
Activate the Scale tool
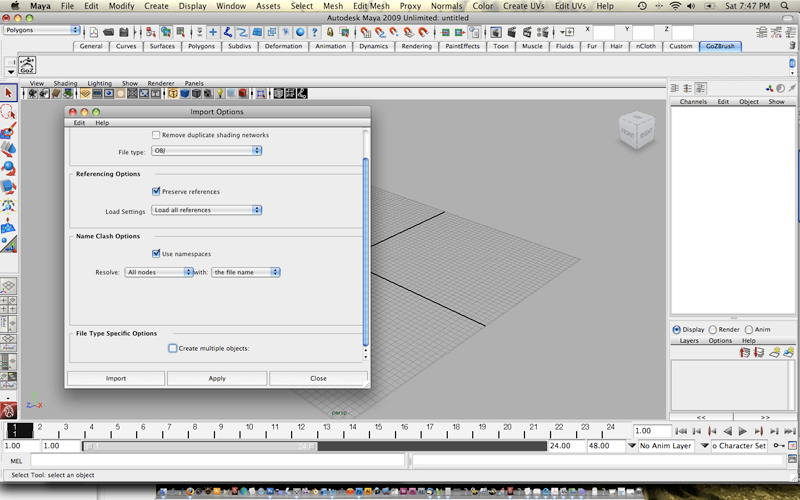[x=8, y=186]
